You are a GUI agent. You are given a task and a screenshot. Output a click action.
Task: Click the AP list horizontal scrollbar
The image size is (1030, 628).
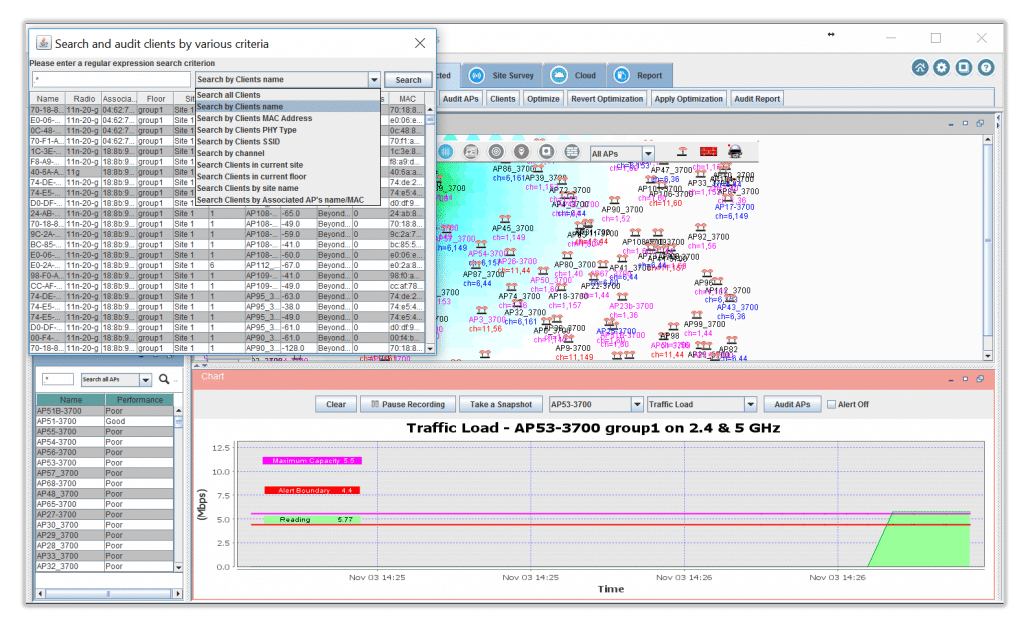tap(108, 594)
